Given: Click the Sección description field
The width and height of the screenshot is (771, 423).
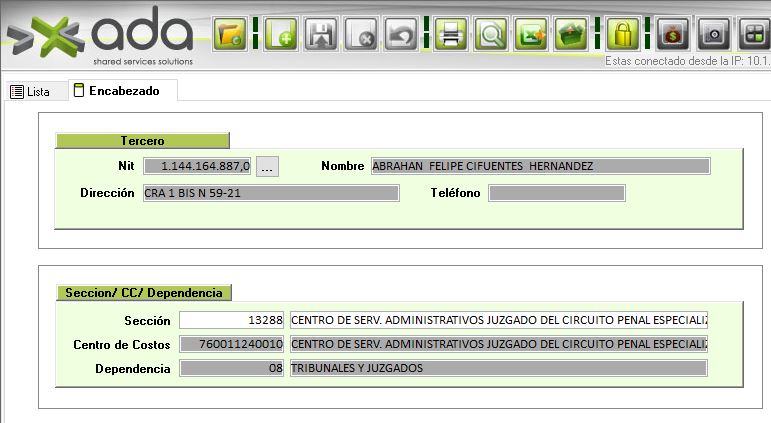Looking at the screenshot, I should pyautogui.click(x=499, y=320).
